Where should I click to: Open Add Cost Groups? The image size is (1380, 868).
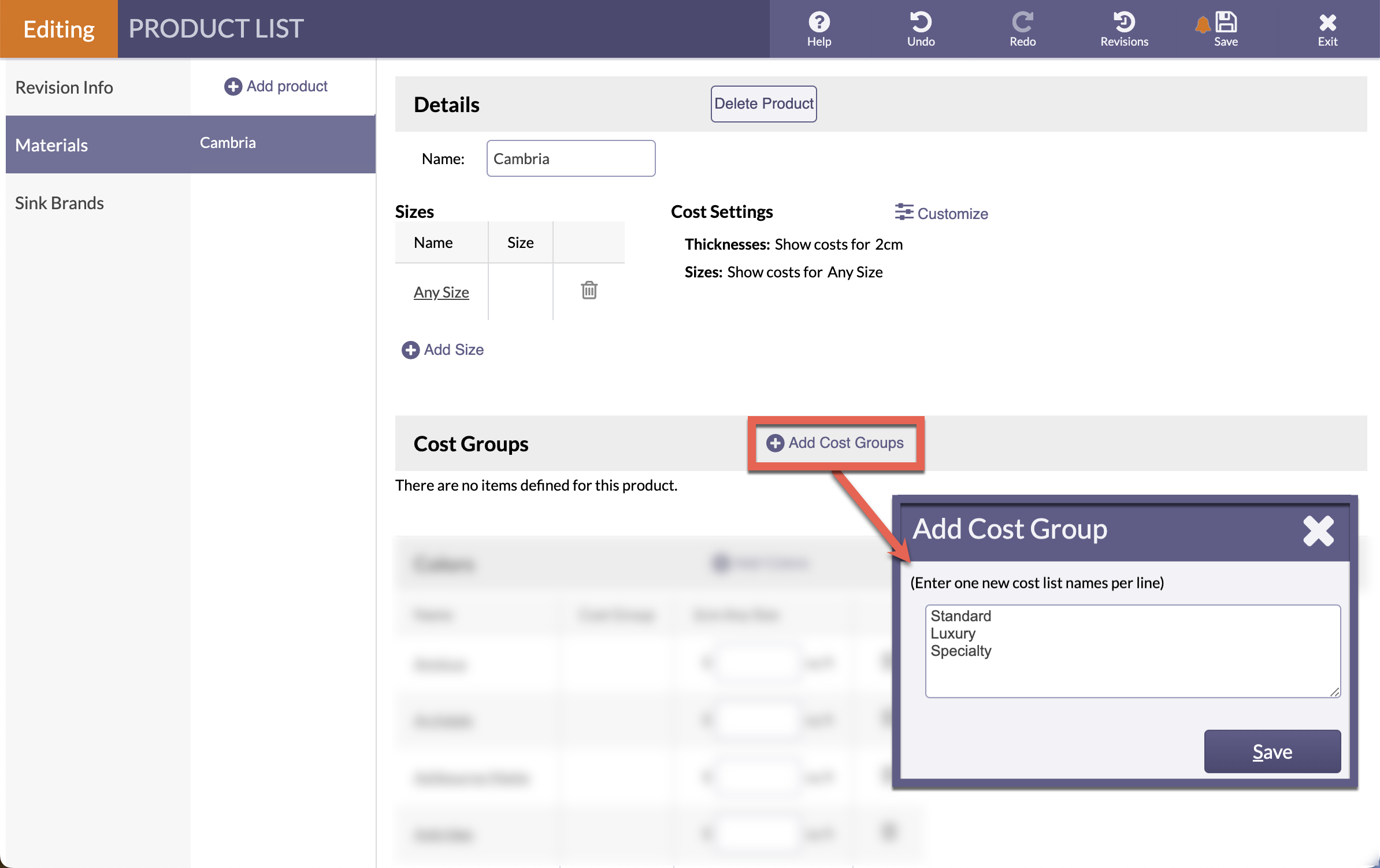[x=835, y=443]
